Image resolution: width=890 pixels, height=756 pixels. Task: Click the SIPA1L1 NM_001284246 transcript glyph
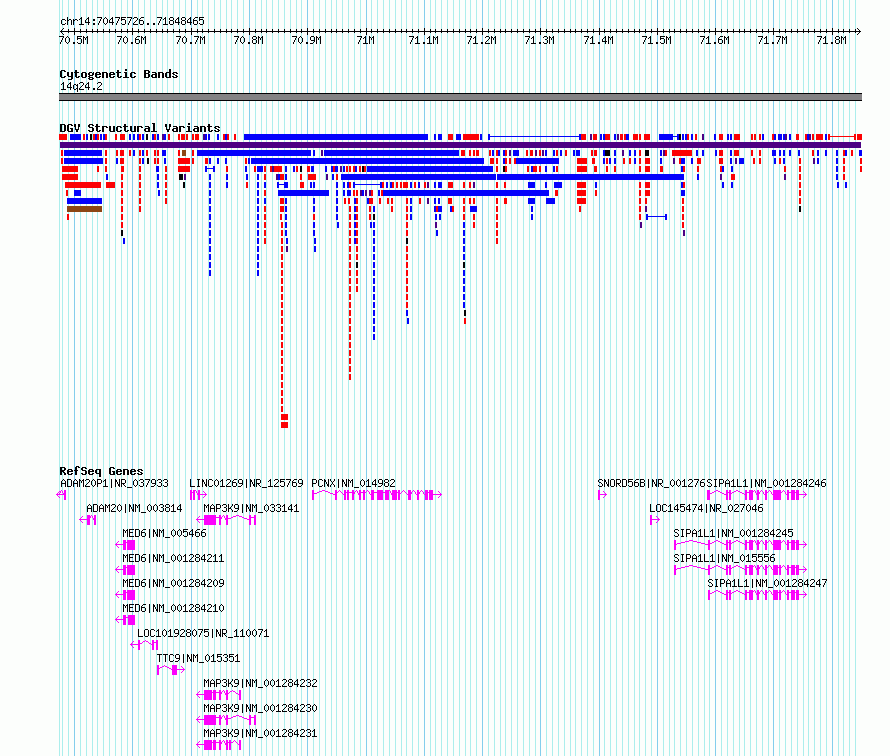pyautogui.click(x=757, y=495)
